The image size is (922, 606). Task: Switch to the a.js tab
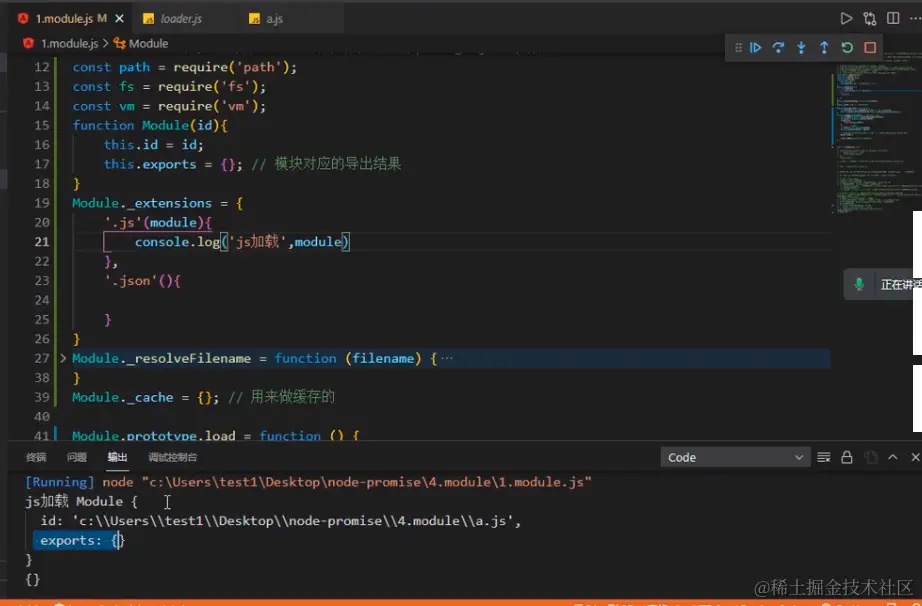[274, 19]
